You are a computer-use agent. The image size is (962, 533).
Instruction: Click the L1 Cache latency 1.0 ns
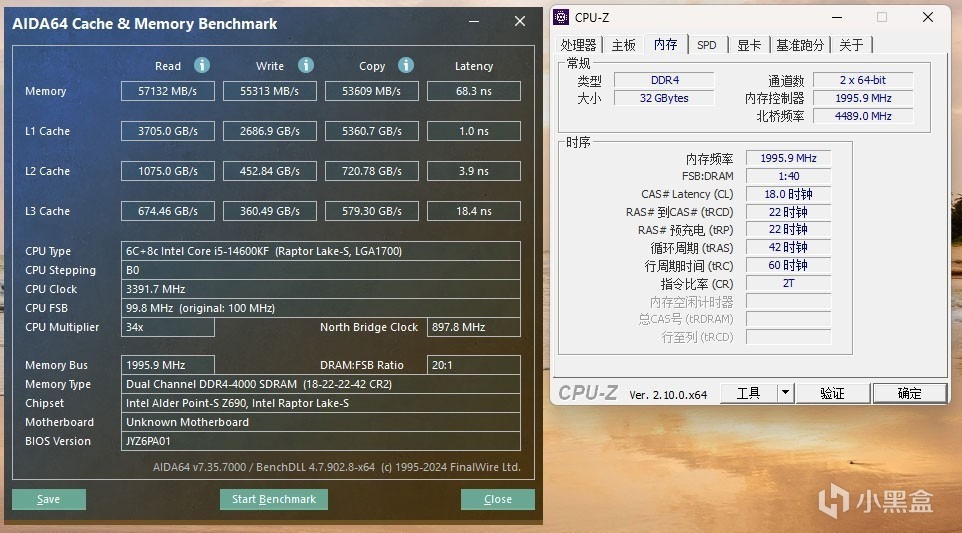click(x=474, y=131)
